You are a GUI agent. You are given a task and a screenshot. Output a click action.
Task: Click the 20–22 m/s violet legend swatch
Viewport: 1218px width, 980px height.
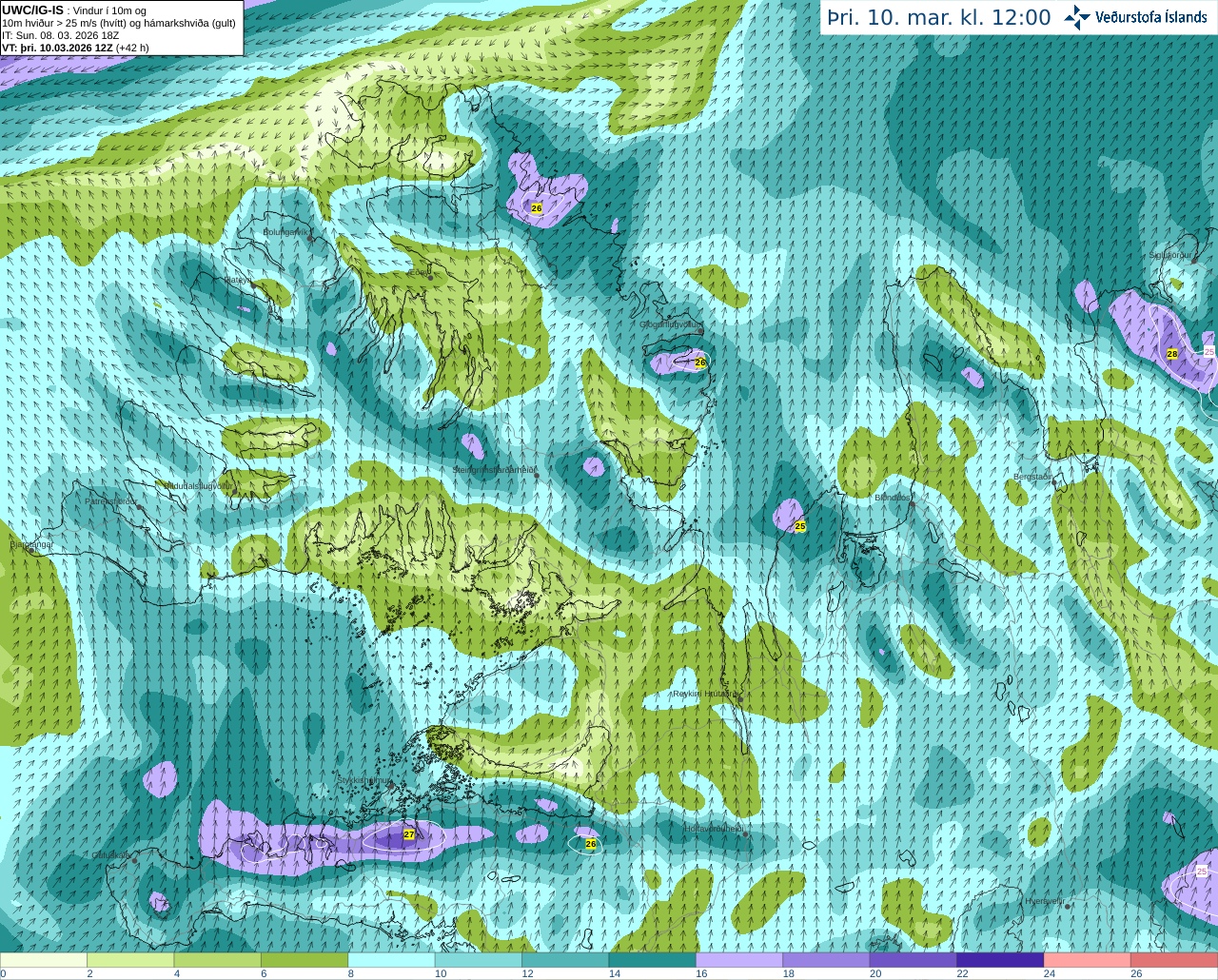coord(913,960)
